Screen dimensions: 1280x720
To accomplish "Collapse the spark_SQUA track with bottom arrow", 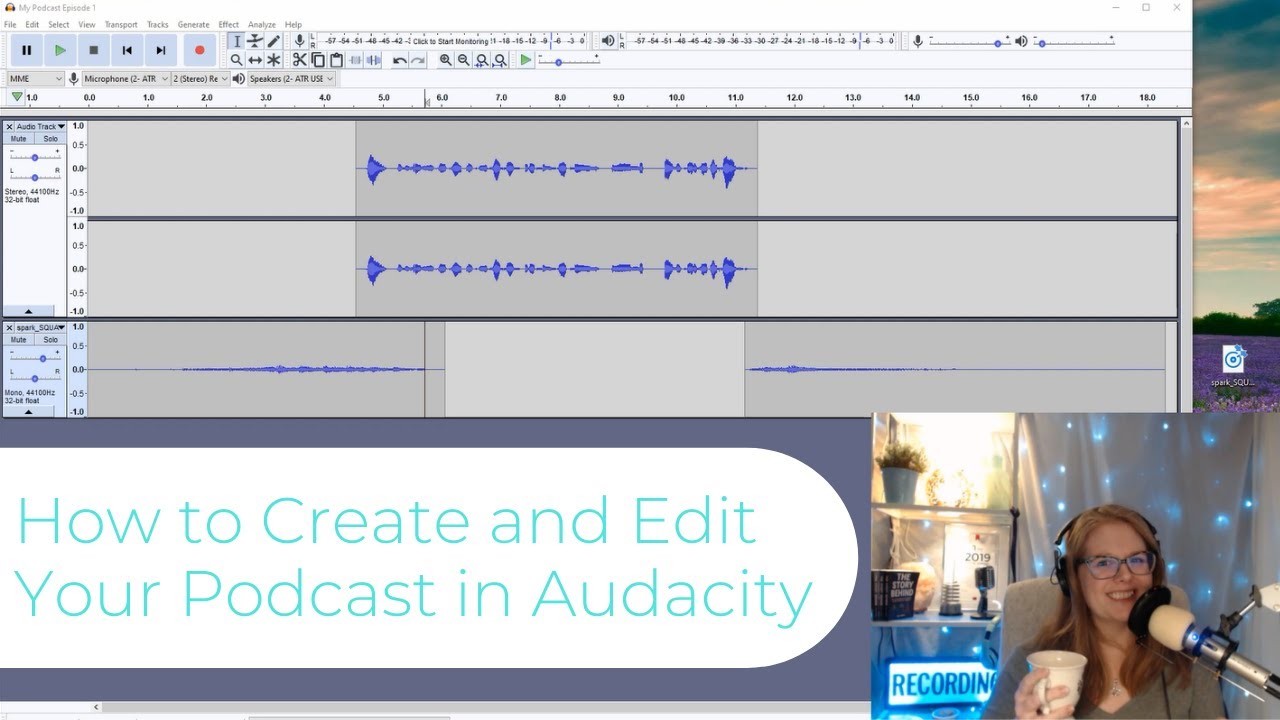I will (28, 411).
